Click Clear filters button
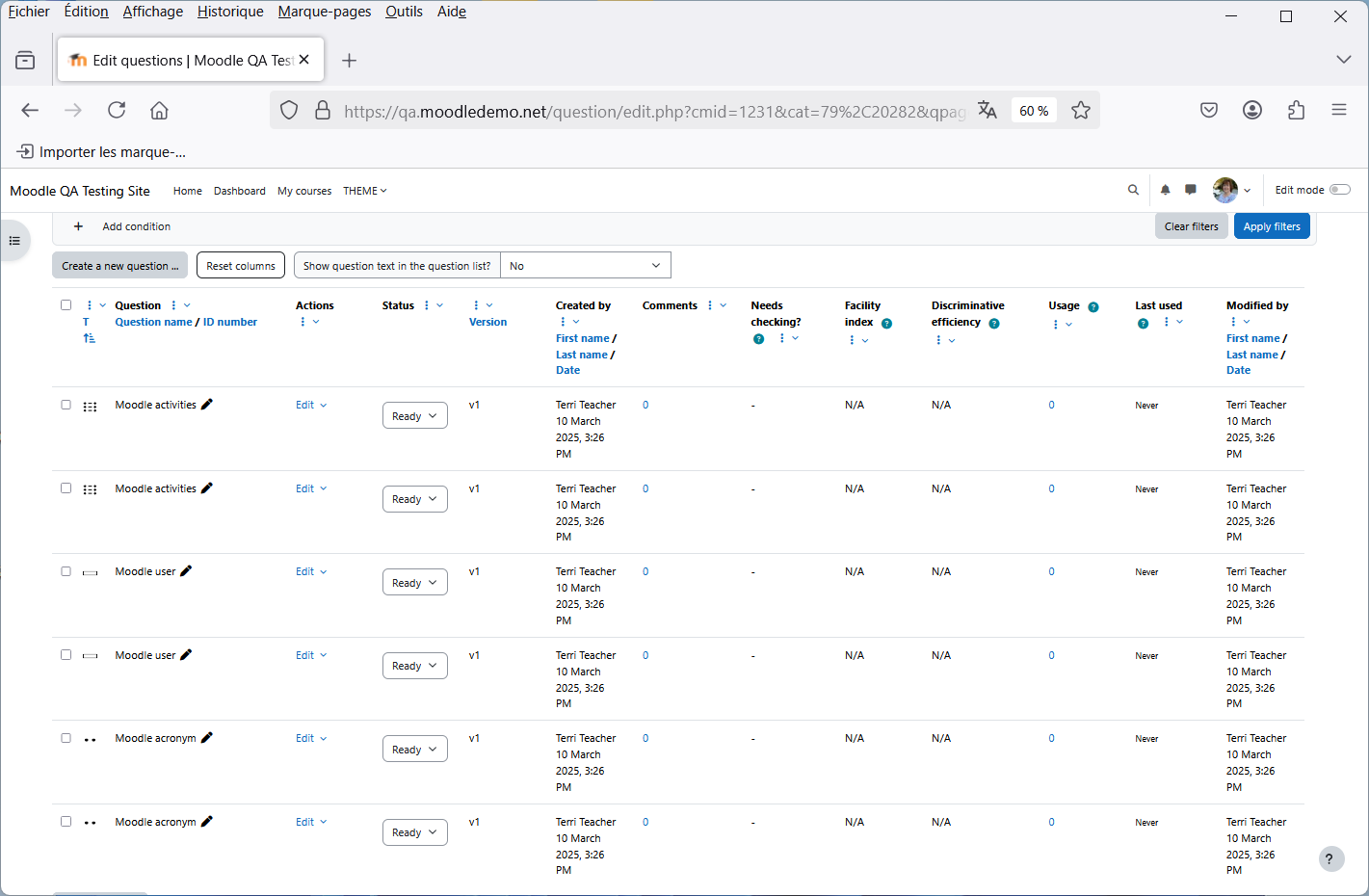 (x=1191, y=226)
